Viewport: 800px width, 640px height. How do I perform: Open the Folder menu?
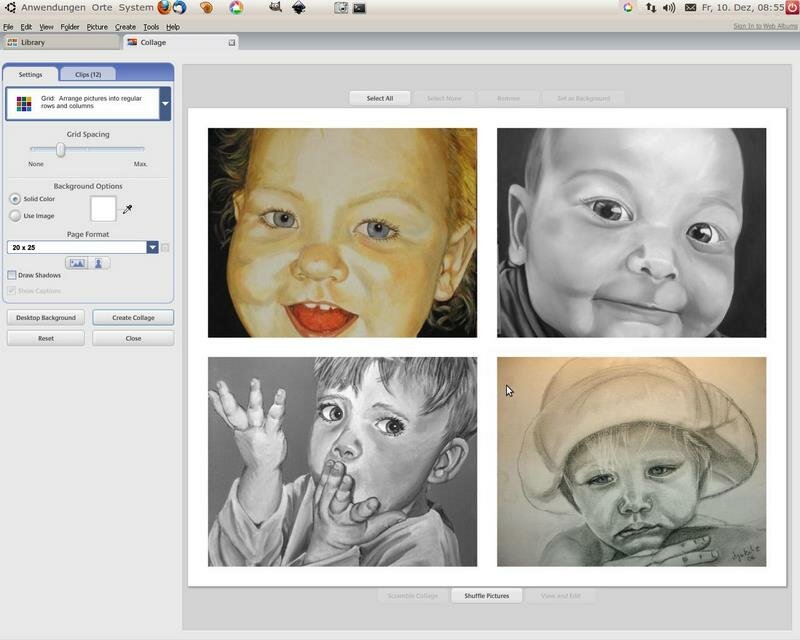tap(69, 27)
